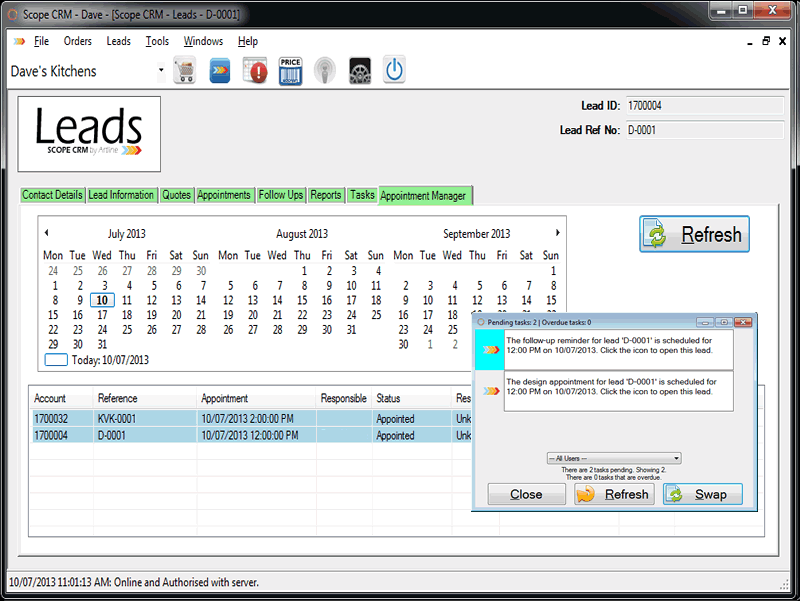Switch to the Quotes tab
The image size is (800, 601).
pyautogui.click(x=176, y=195)
